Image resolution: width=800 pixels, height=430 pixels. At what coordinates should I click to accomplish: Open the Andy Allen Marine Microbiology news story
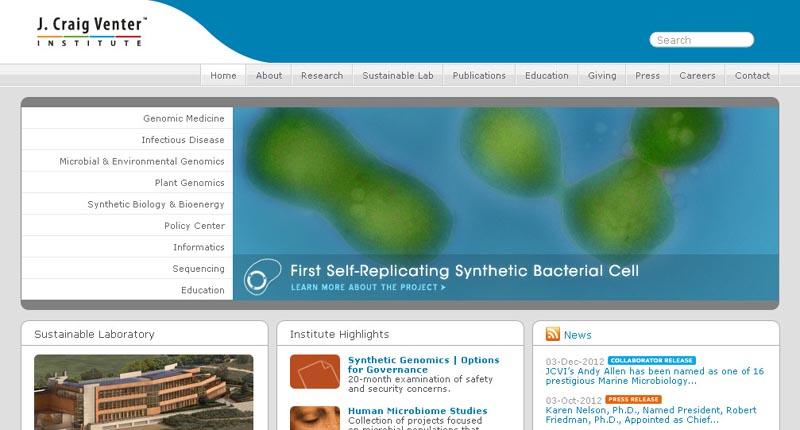pos(655,376)
